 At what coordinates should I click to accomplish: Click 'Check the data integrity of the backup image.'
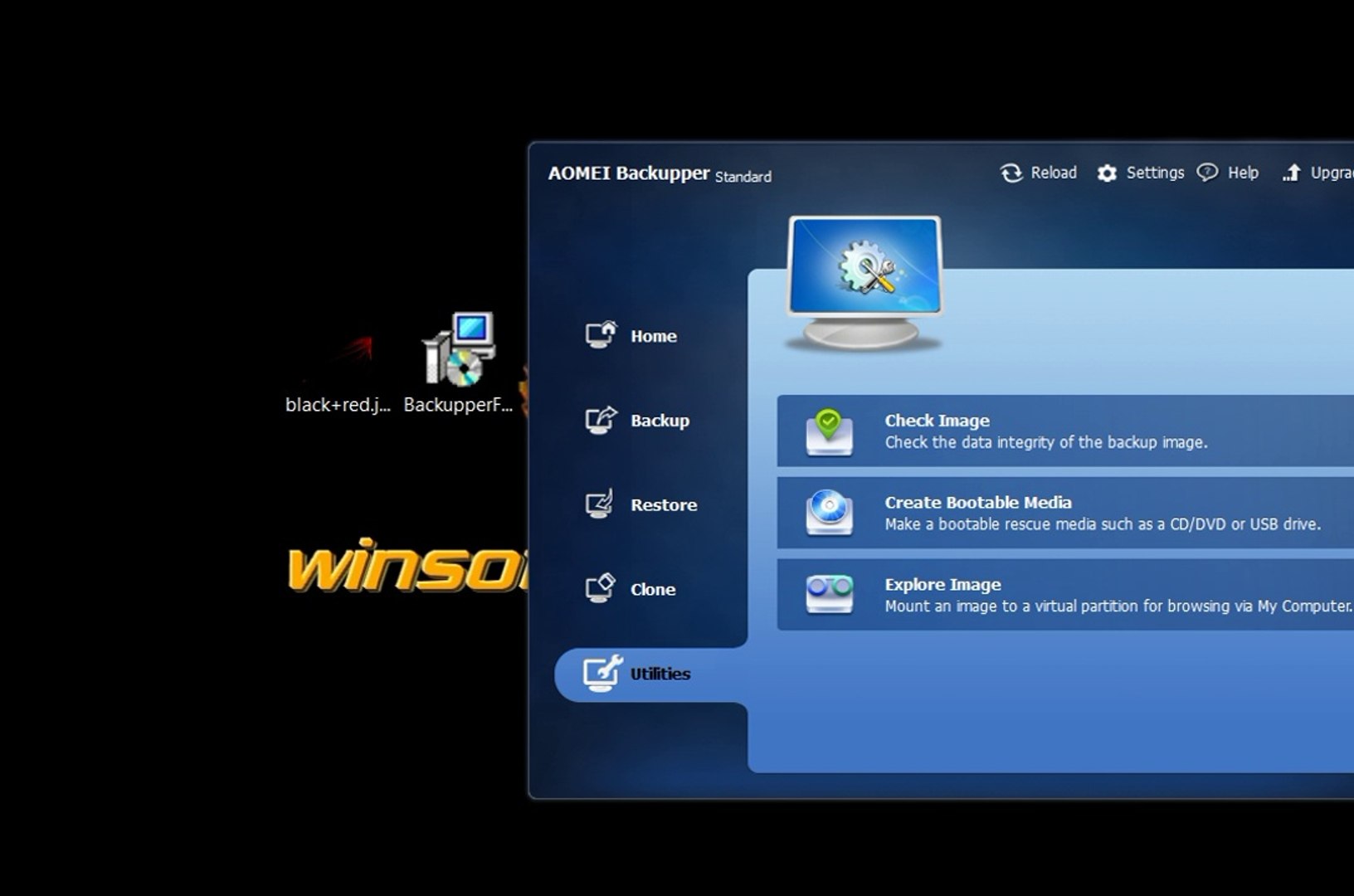(x=1046, y=442)
